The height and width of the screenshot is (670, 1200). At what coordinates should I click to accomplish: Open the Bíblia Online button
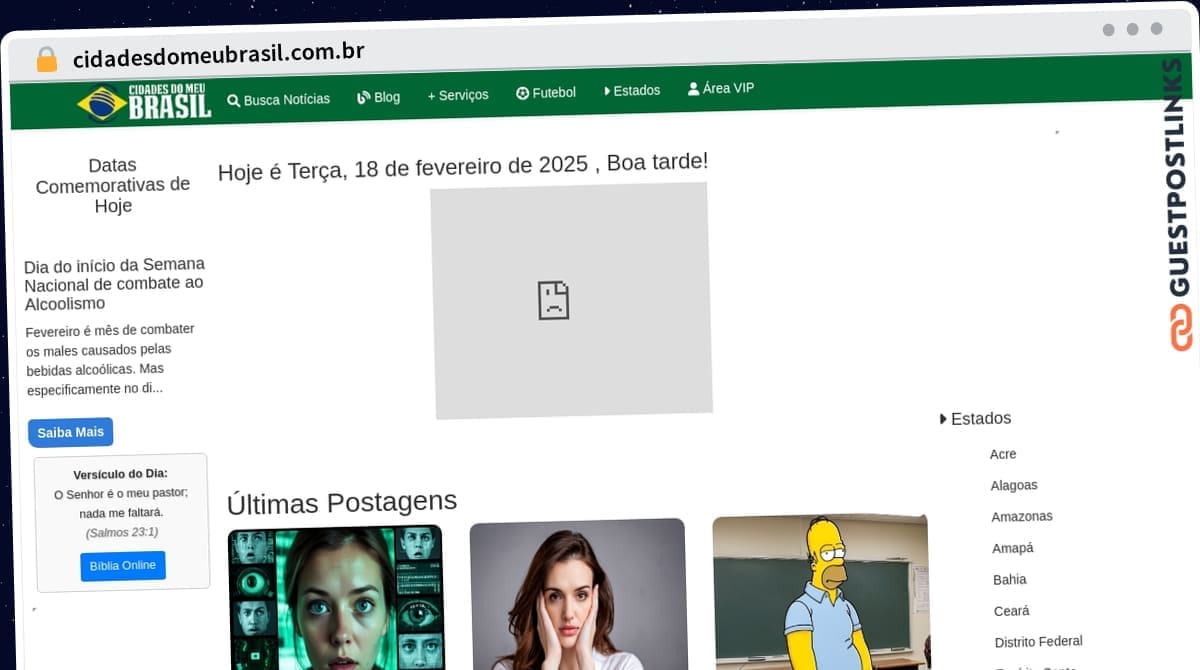123,565
